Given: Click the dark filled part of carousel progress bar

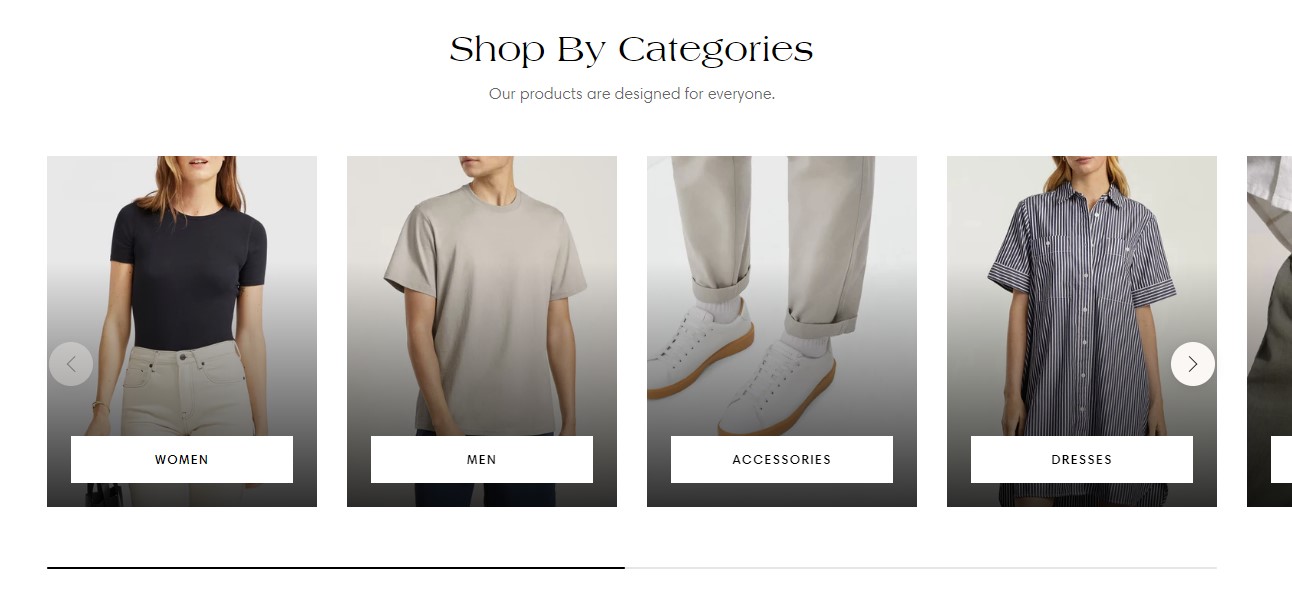Looking at the screenshot, I should [336, 568].
